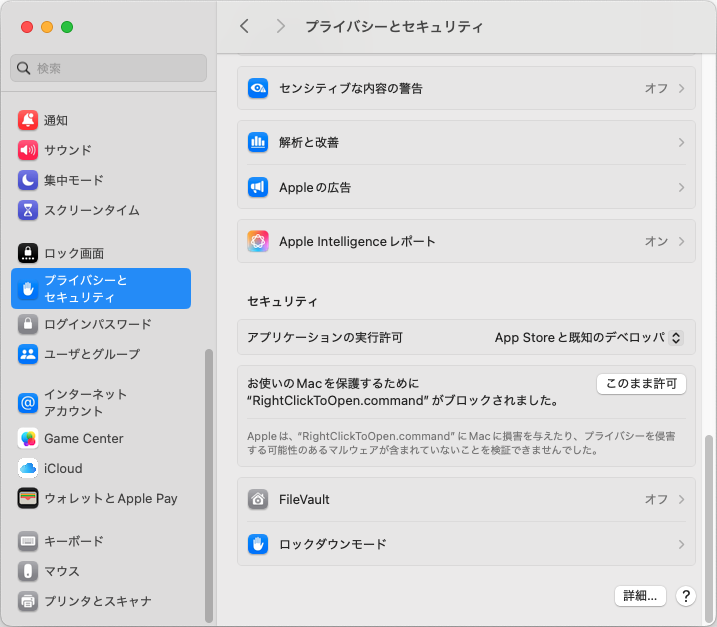Expand ロックダウンモード row chevron
Screen dimensions: 717x627
coord(681,544)
